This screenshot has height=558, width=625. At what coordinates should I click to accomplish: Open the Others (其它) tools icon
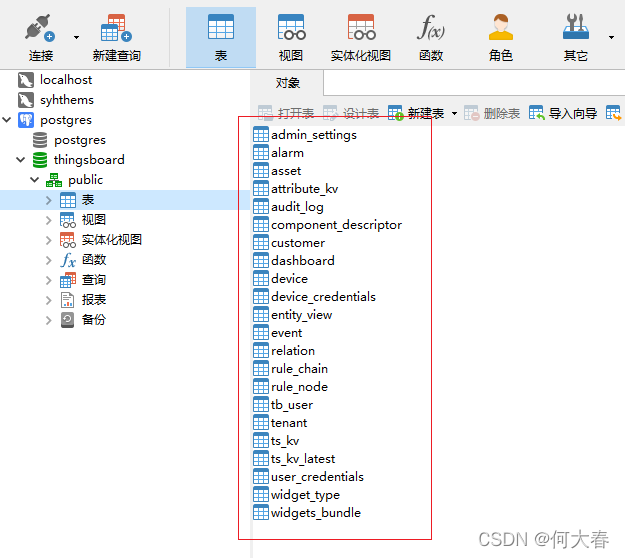pos(576,27)
